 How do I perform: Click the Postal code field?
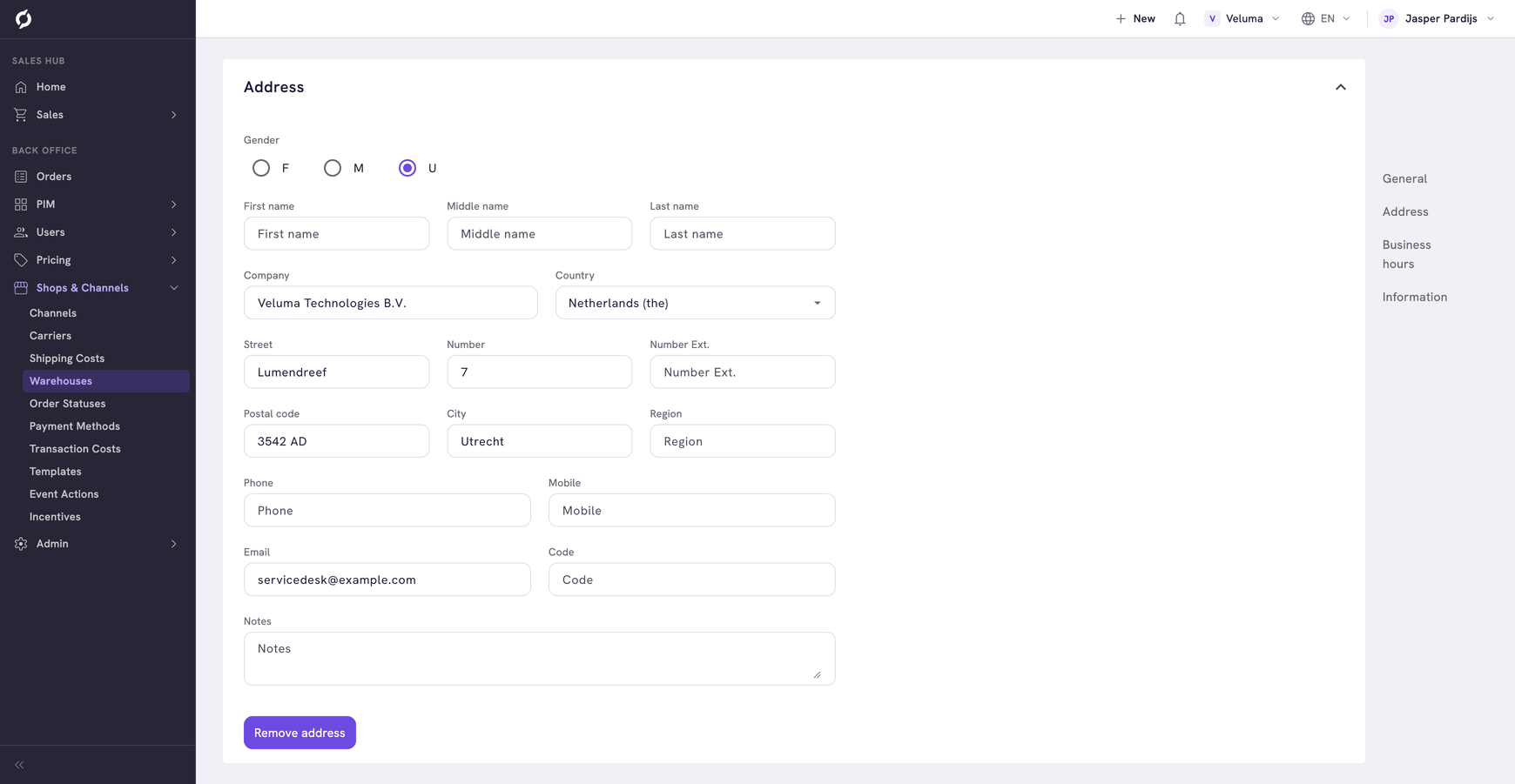point(337,441)
